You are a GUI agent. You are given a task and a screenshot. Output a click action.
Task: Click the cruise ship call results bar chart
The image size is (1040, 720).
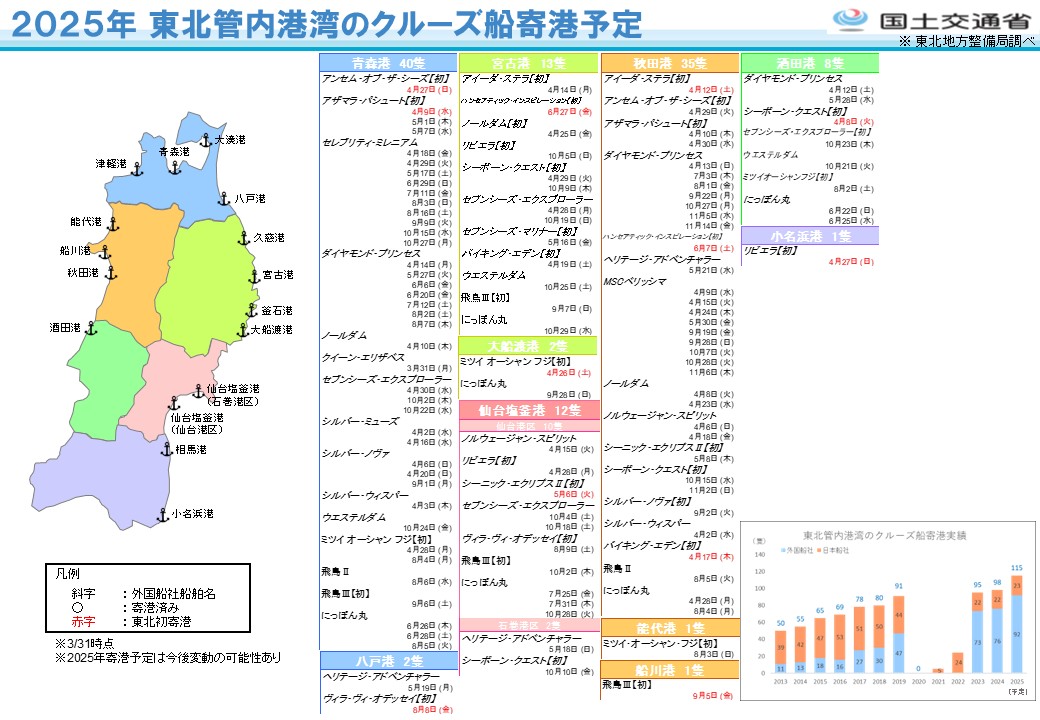[x=887, y=611]
